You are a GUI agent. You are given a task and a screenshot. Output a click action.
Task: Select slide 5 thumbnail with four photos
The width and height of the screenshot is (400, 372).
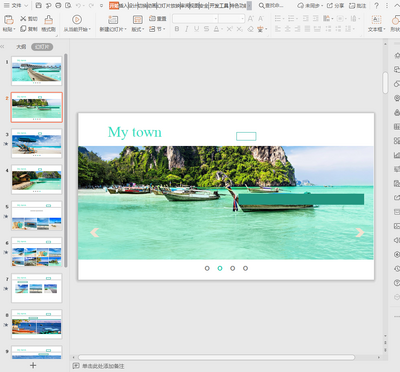pyautogui.click(x=37, y=216)
